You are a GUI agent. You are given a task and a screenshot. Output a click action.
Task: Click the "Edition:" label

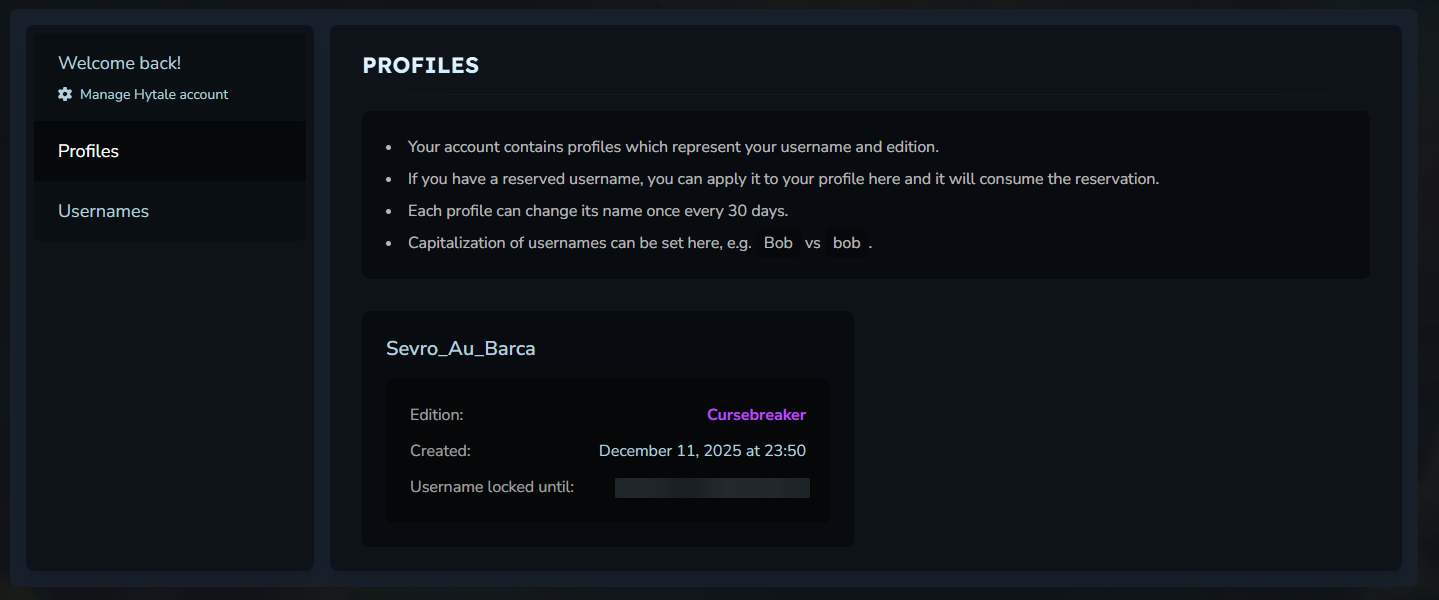click(437, 415)
